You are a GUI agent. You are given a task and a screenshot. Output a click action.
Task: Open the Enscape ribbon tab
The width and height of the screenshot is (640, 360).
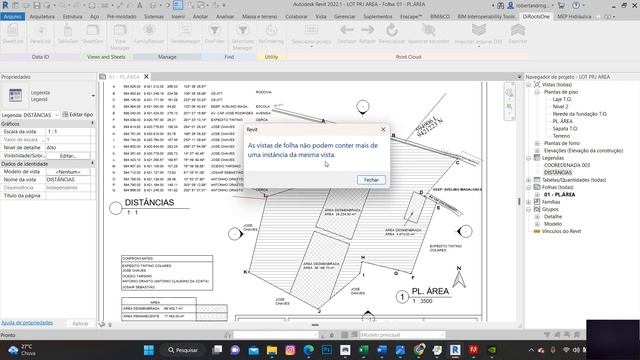(411, 16)
